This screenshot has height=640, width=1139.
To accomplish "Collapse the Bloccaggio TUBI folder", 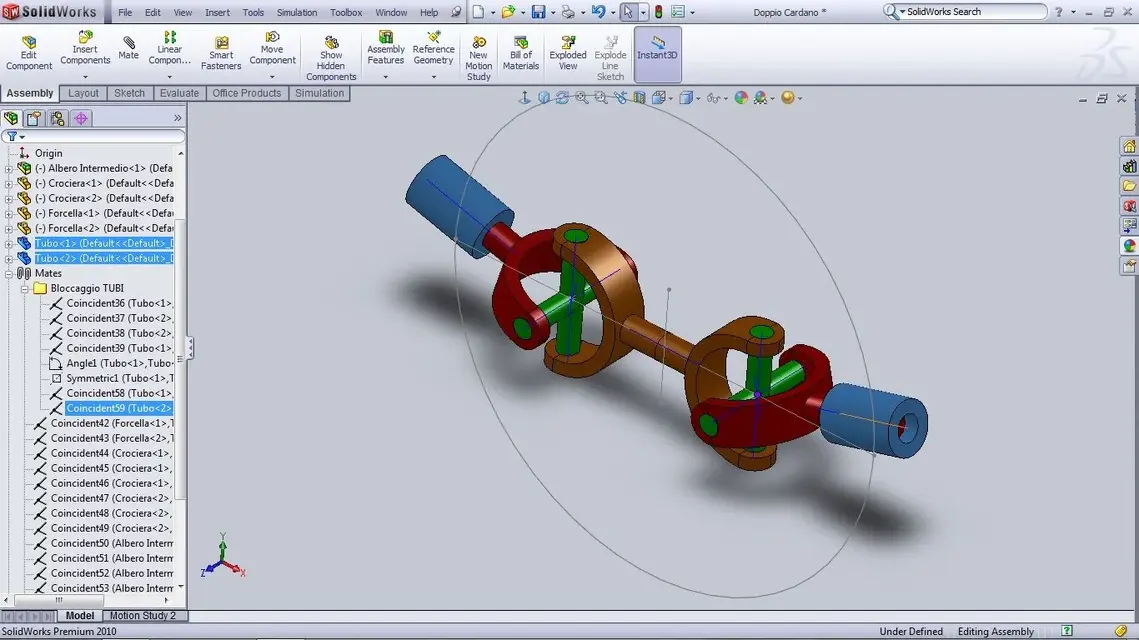I will point(24,288).
